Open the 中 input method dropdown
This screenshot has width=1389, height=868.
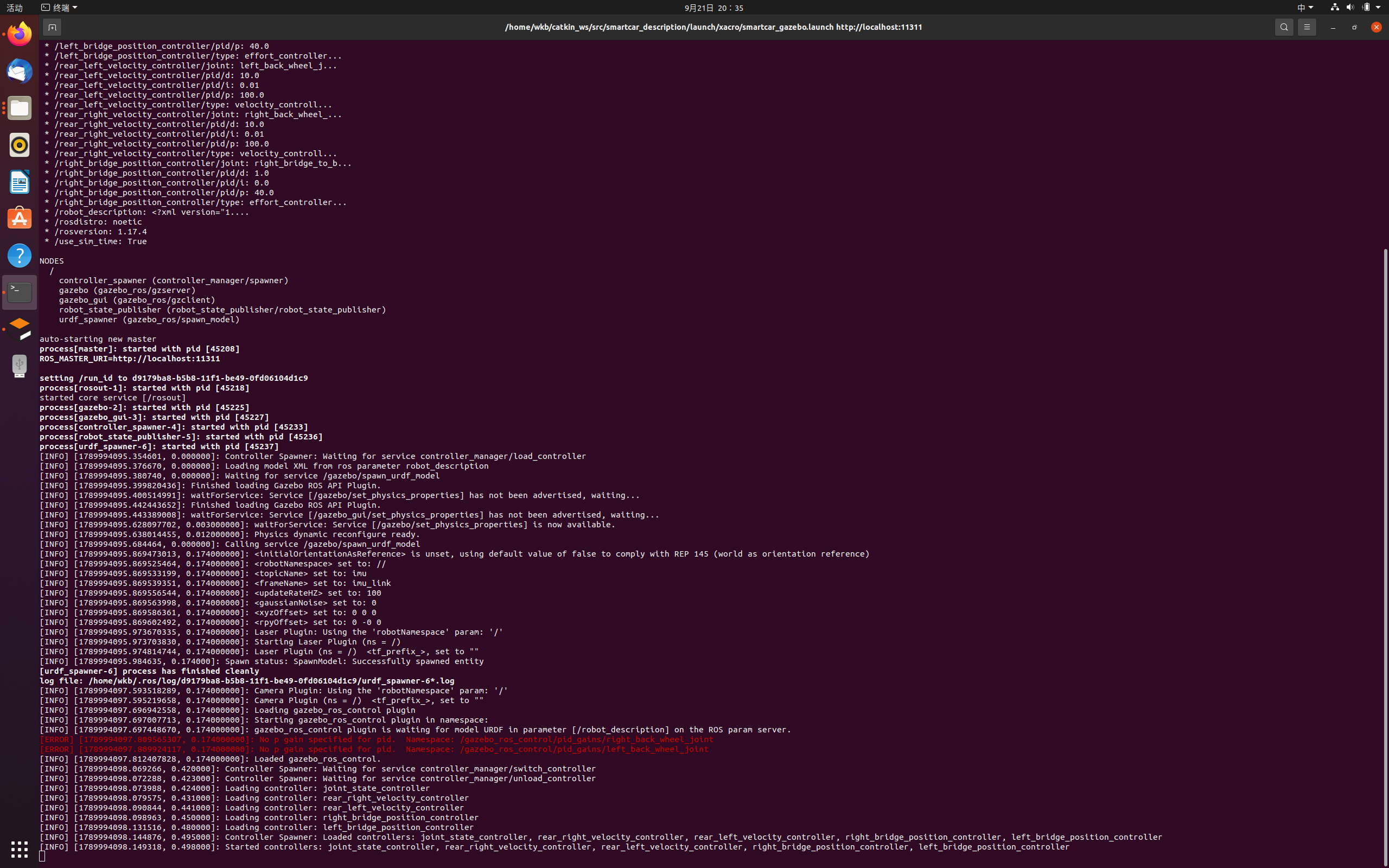tap(1304, 8)
